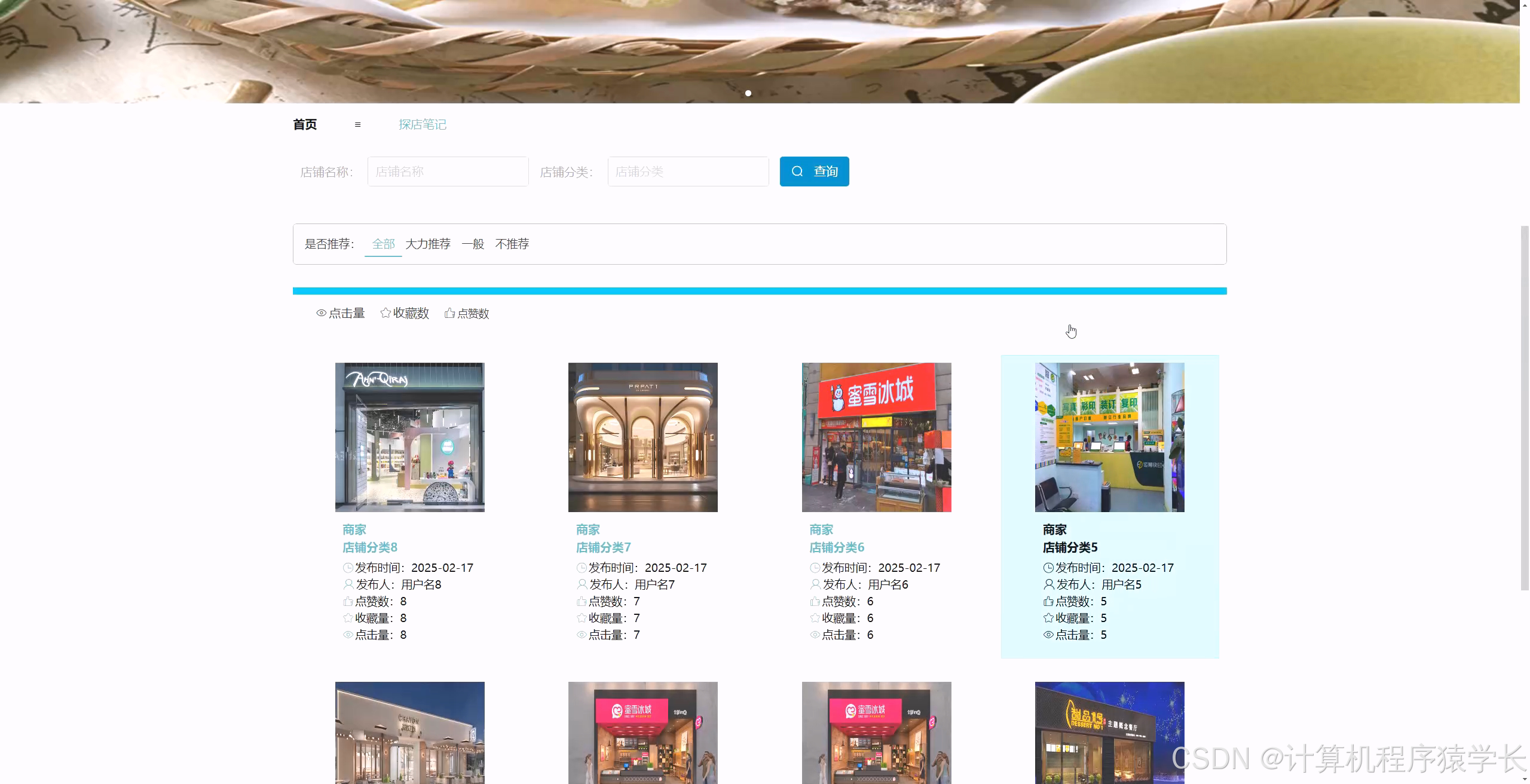This screenshot has height=784, width=1530.
Task: Click the page vertical scrollbar thumb
Action: pyautogui.click(x=1524, y=408)
